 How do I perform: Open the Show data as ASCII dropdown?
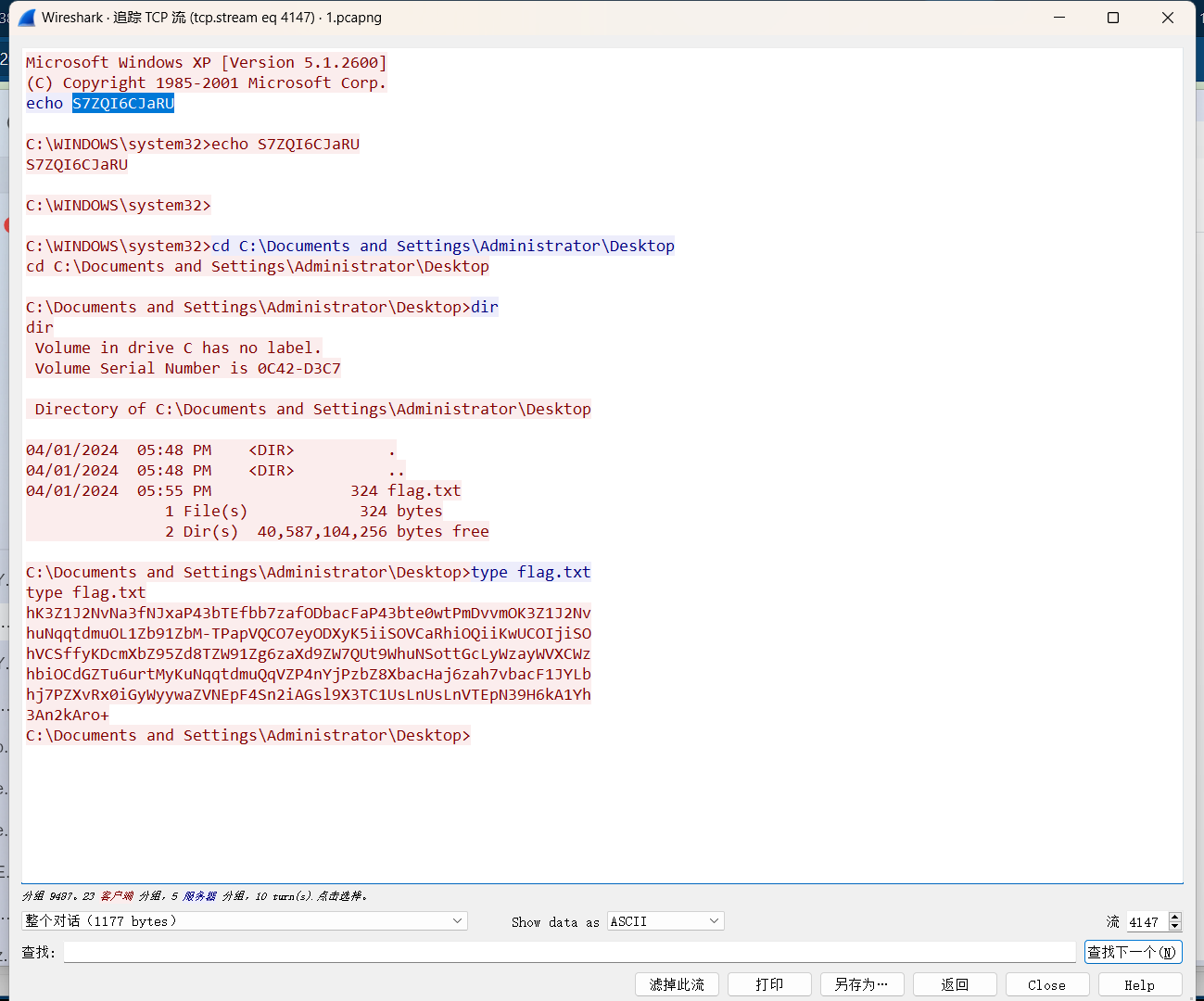tap(665, 920)
